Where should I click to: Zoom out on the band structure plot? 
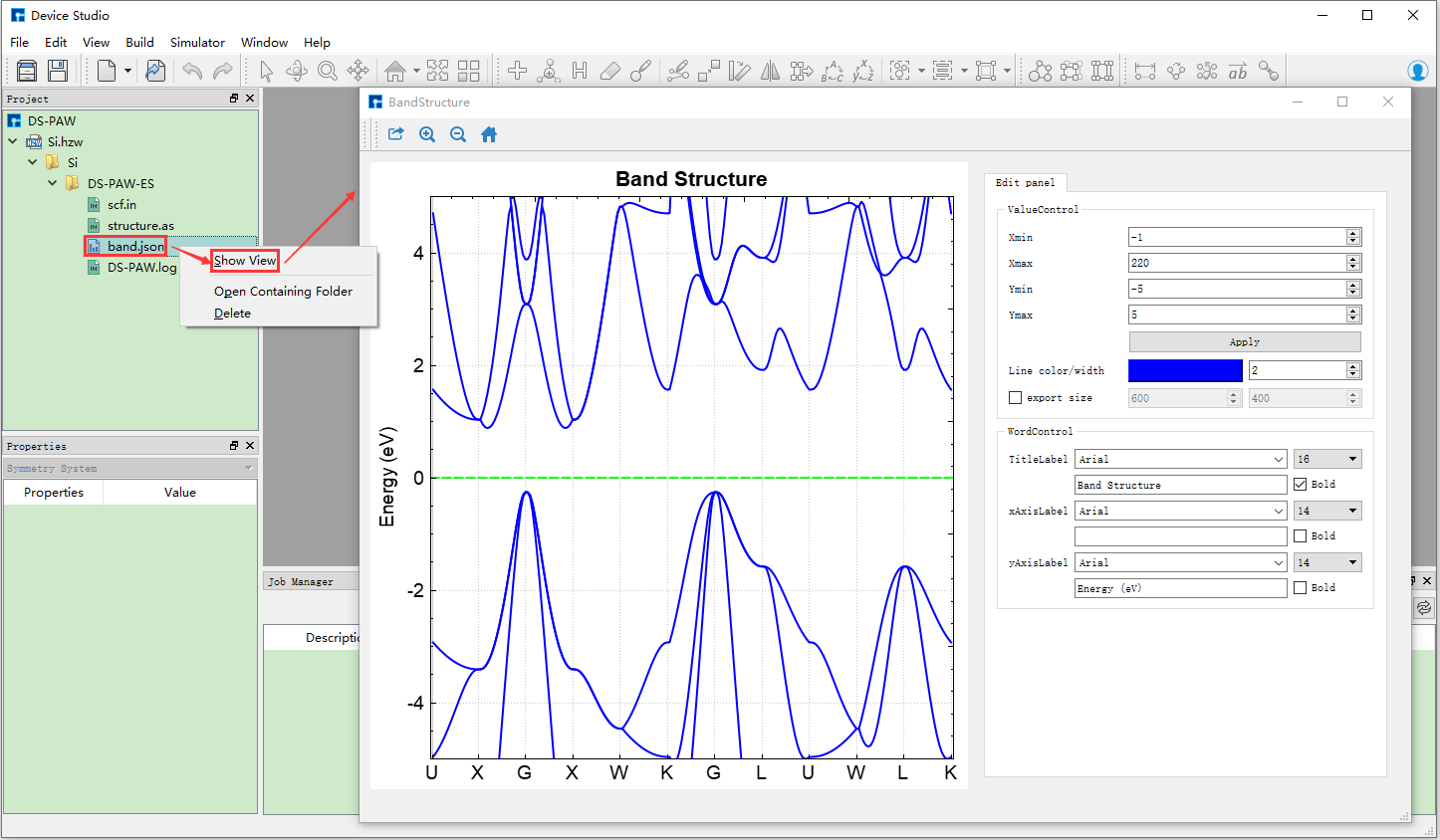point(458,134)
